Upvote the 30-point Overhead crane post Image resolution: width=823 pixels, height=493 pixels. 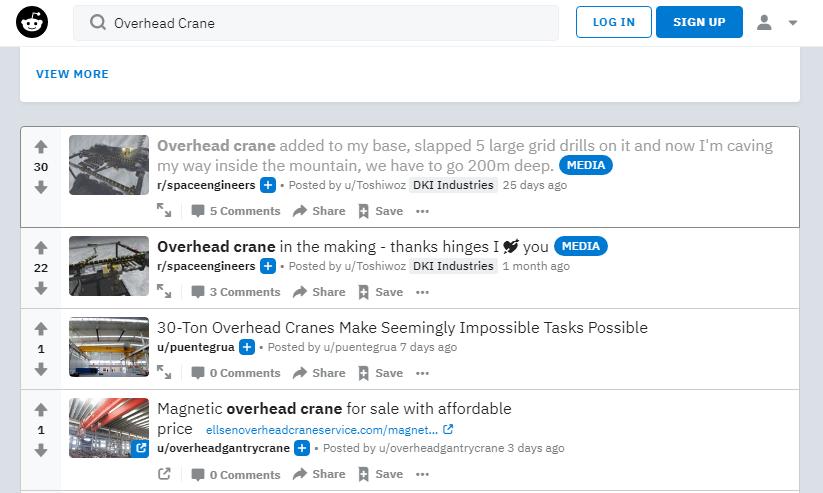tap(41, 147)
